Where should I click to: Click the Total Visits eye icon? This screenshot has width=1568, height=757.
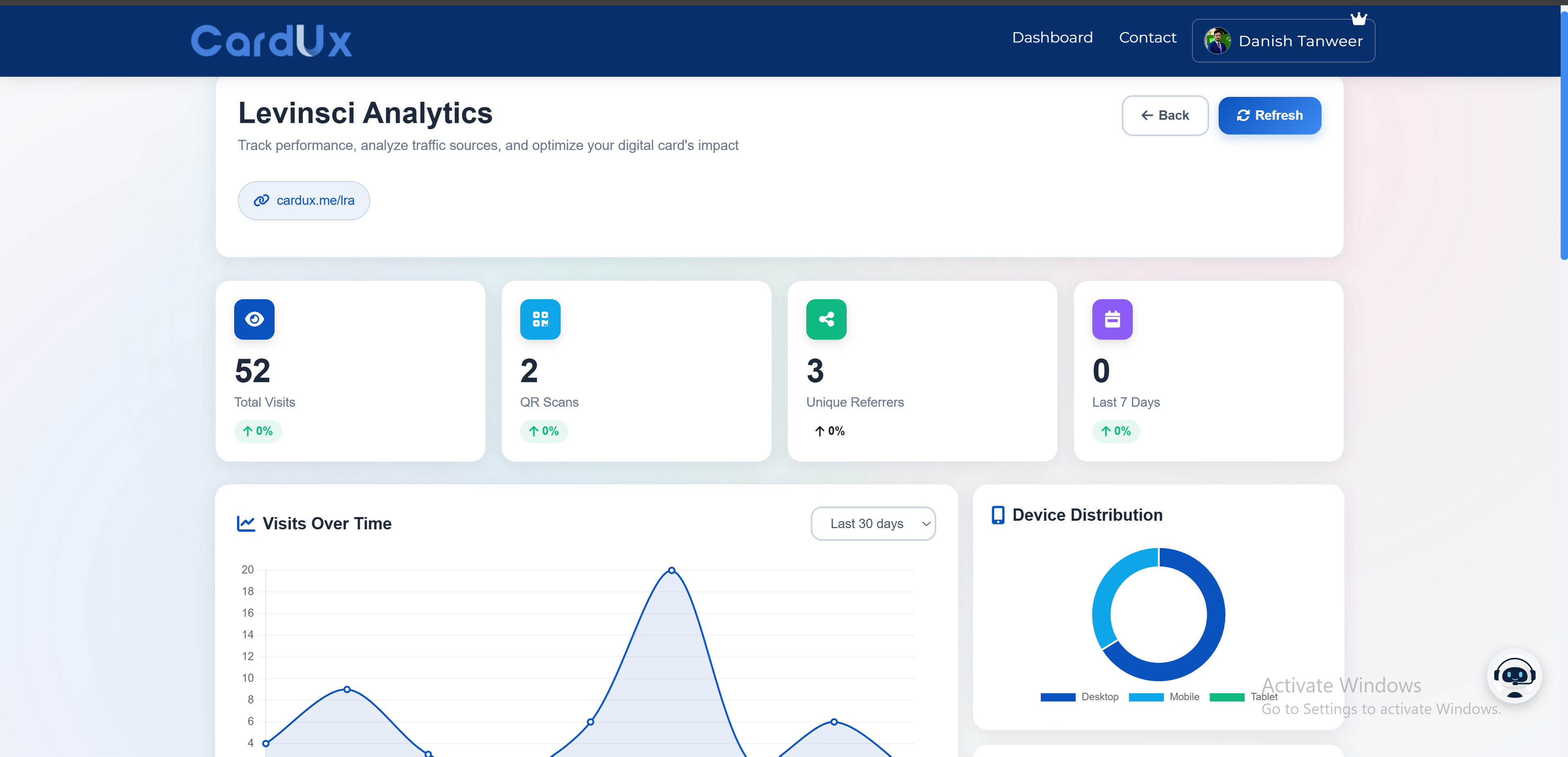[x=254, y=319]
